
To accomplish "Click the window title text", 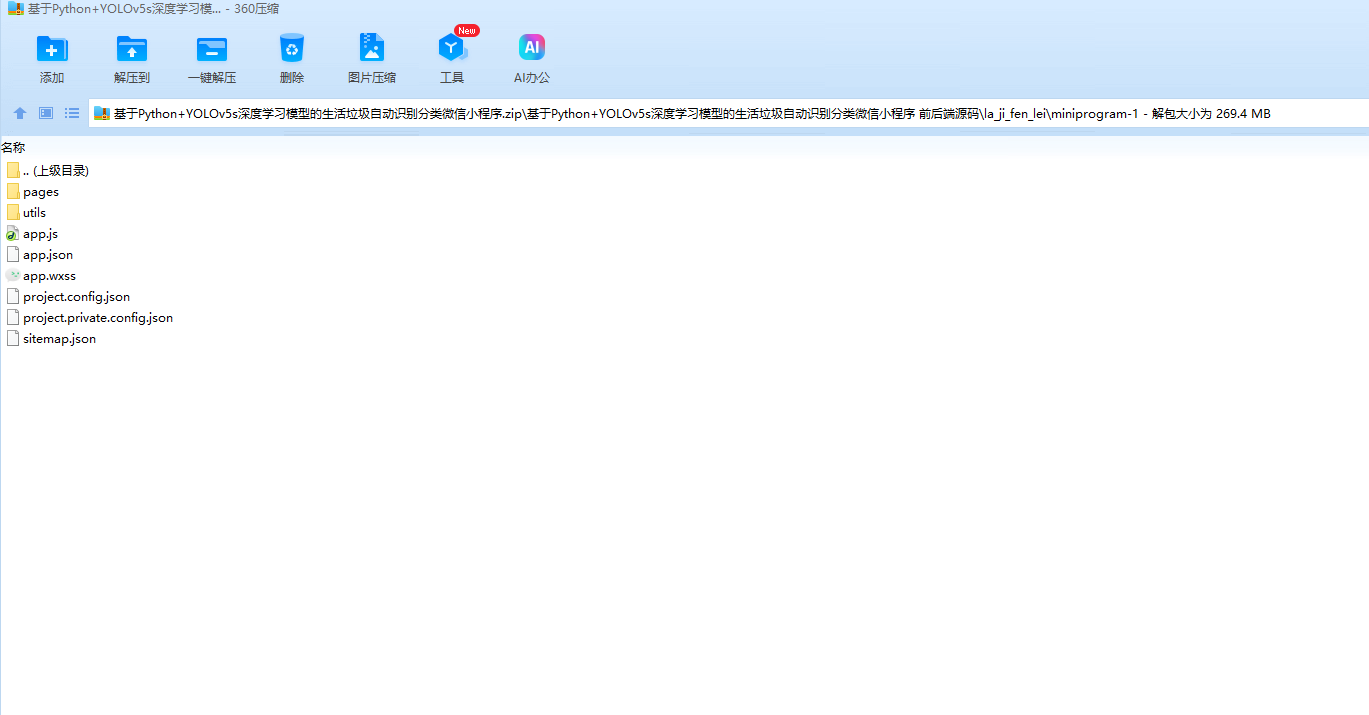I will (x=153, y=8).
